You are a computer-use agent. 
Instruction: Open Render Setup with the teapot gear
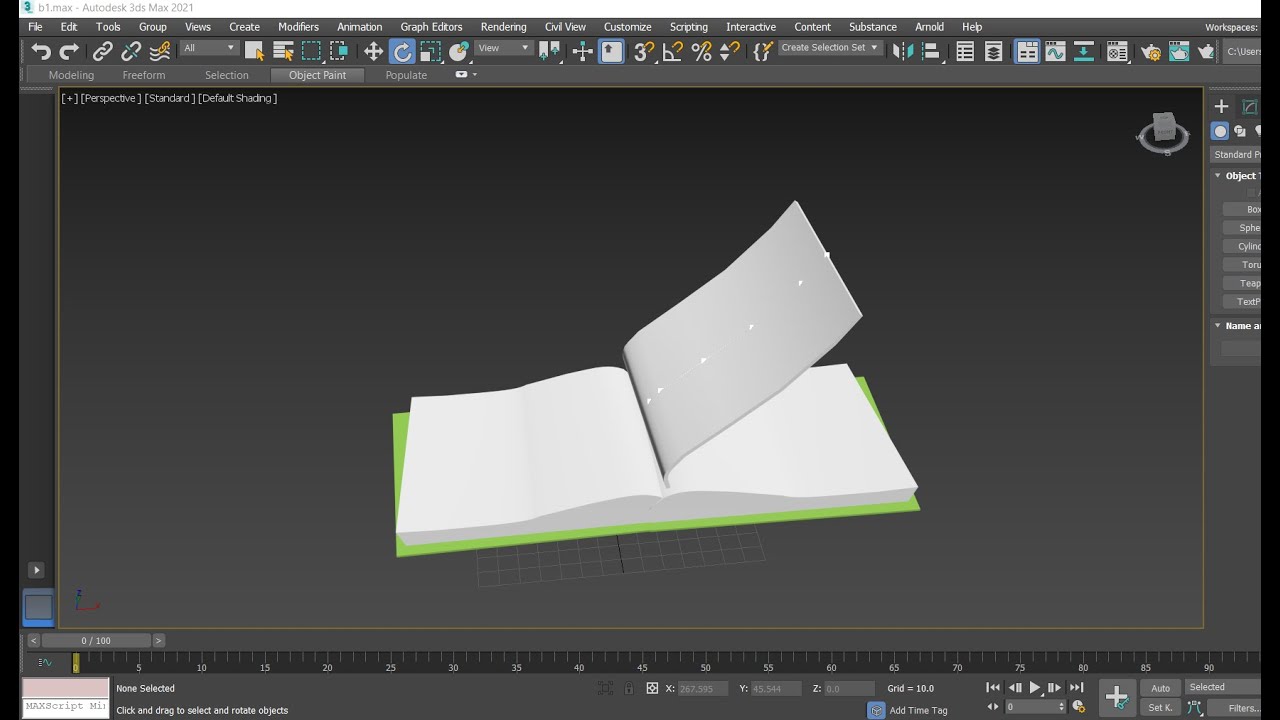click(x=1151, y=51)
